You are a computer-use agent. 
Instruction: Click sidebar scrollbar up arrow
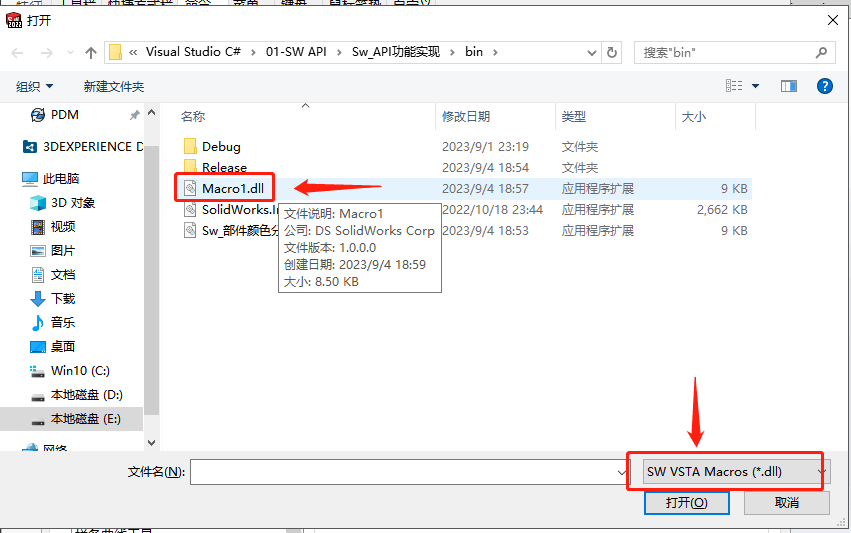tap(151, 112)
